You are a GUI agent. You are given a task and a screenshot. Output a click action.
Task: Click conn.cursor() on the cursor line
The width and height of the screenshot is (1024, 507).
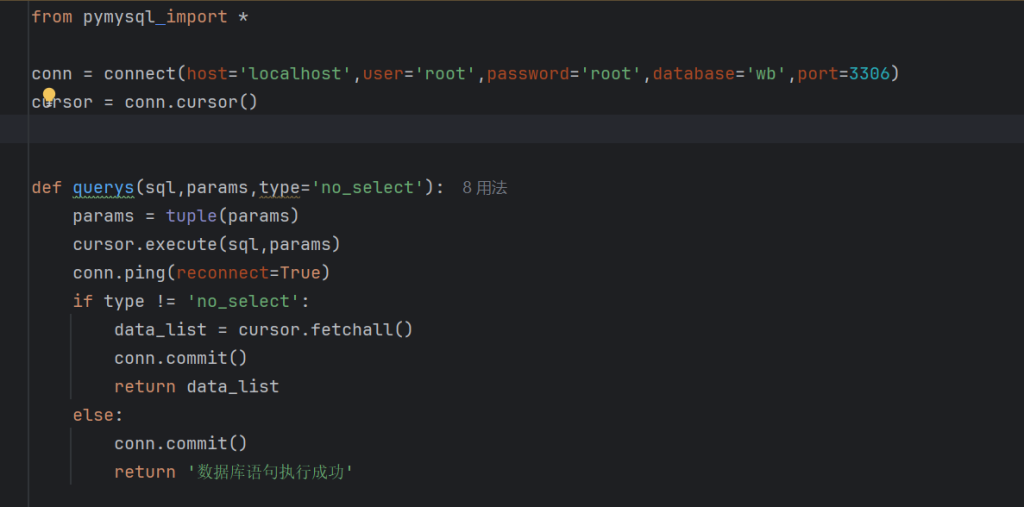click(191, 101)
